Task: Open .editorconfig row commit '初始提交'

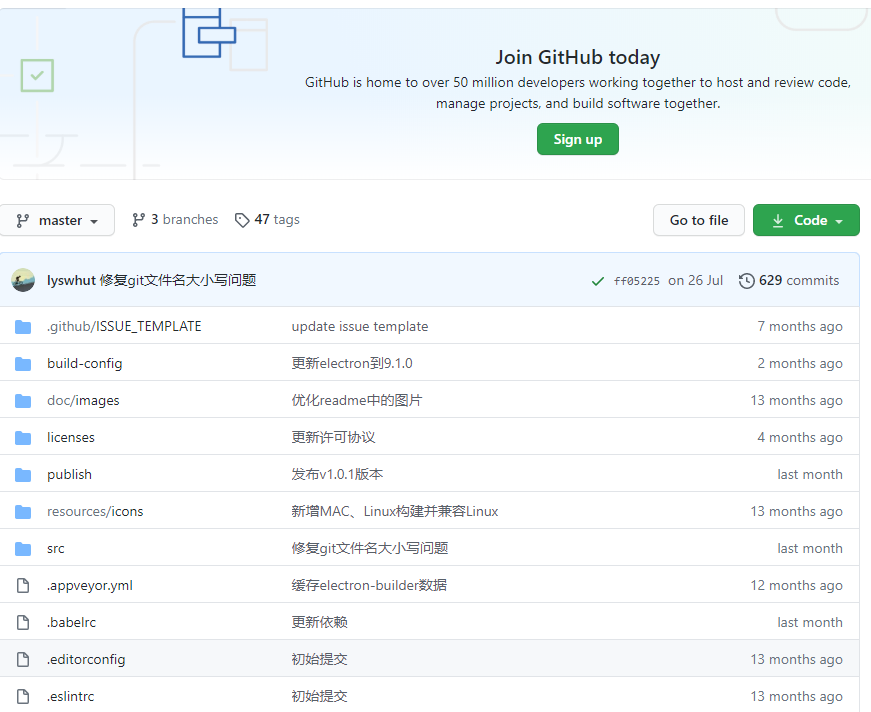Action: [319, 659]
